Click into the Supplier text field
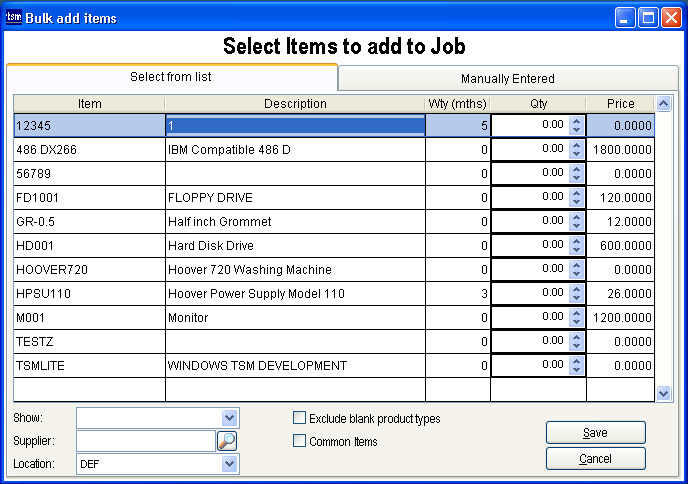 click(x=146, y=441)
